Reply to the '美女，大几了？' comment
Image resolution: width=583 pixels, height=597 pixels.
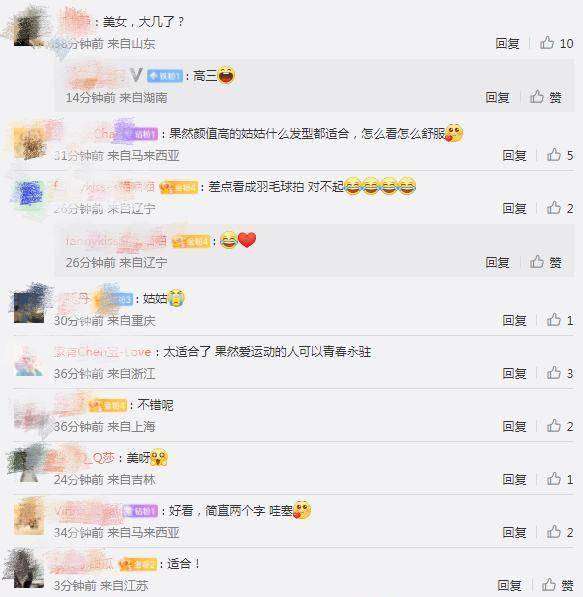tap(507, 43)
